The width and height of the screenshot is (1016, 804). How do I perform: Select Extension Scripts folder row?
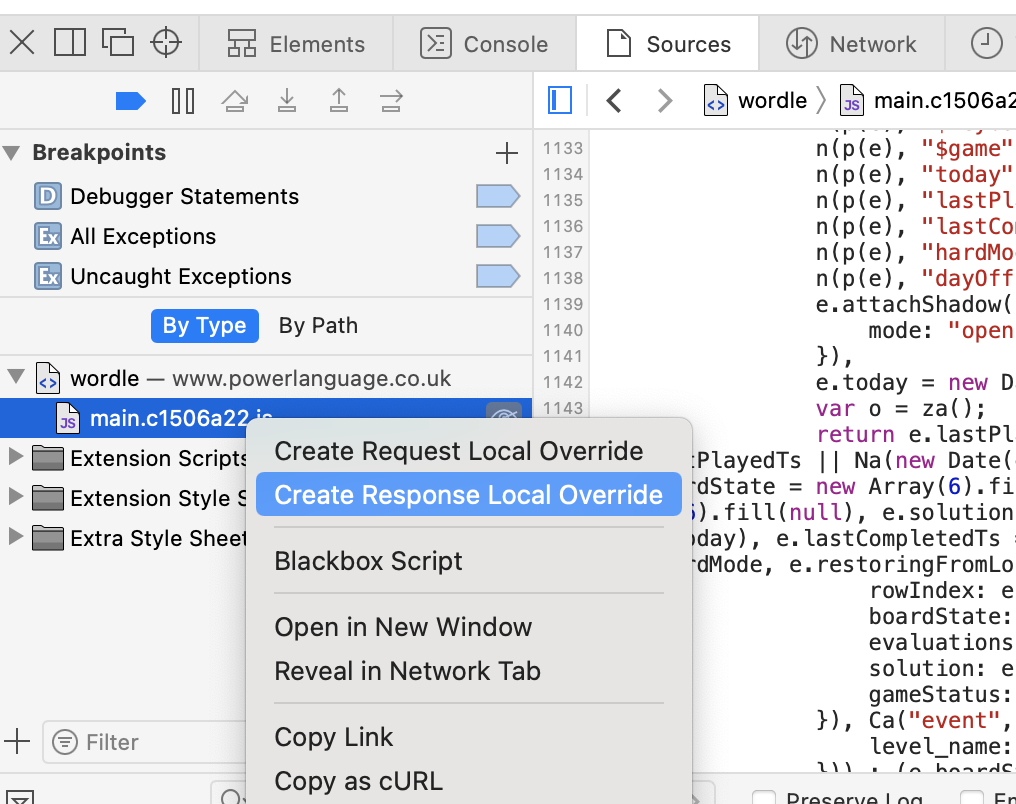(x=123, y=459)
